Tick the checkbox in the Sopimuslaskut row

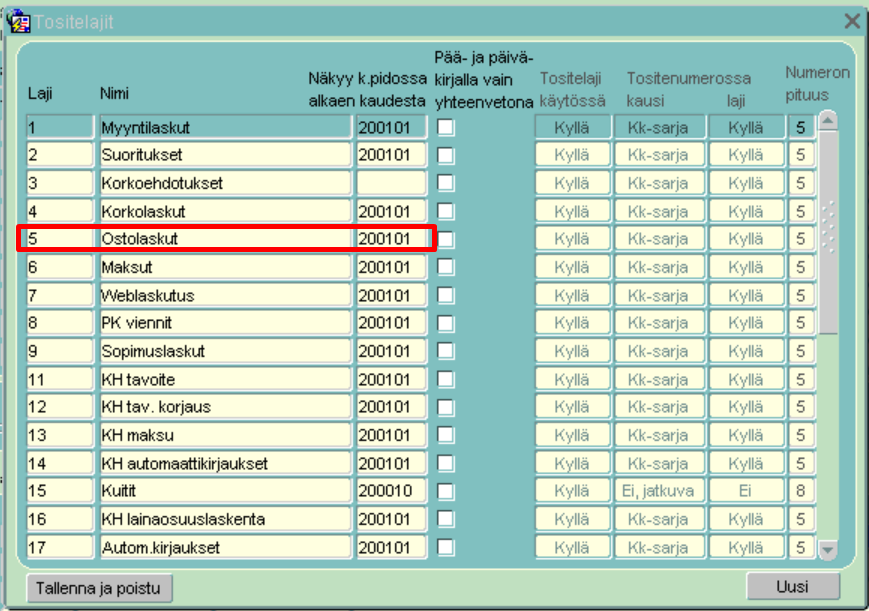click(446, 351)
